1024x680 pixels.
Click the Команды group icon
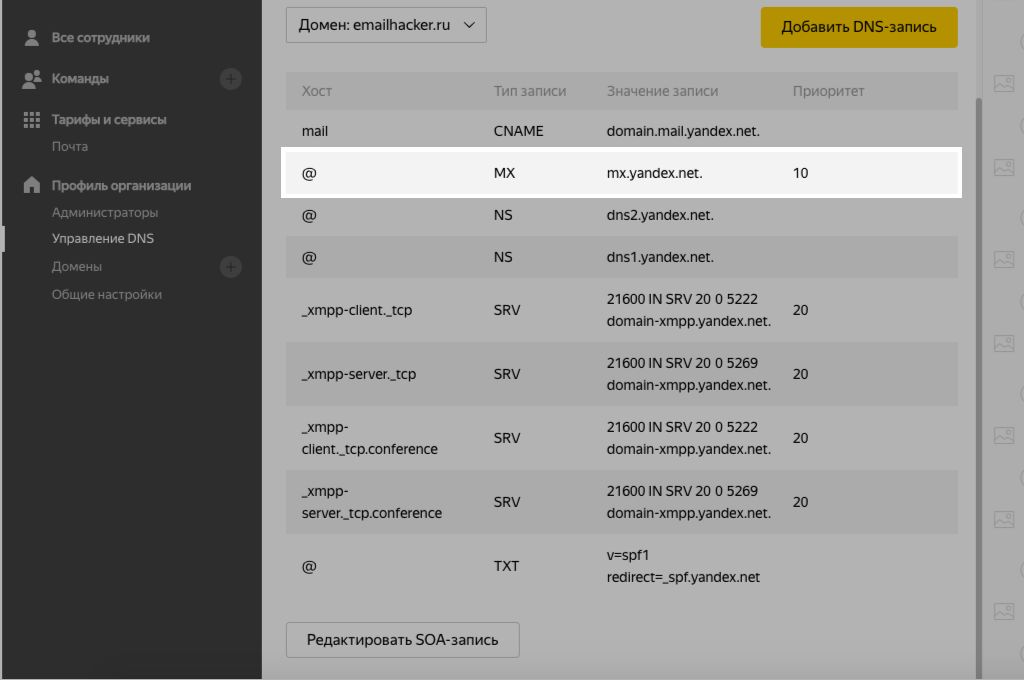[x=32, y=78]
